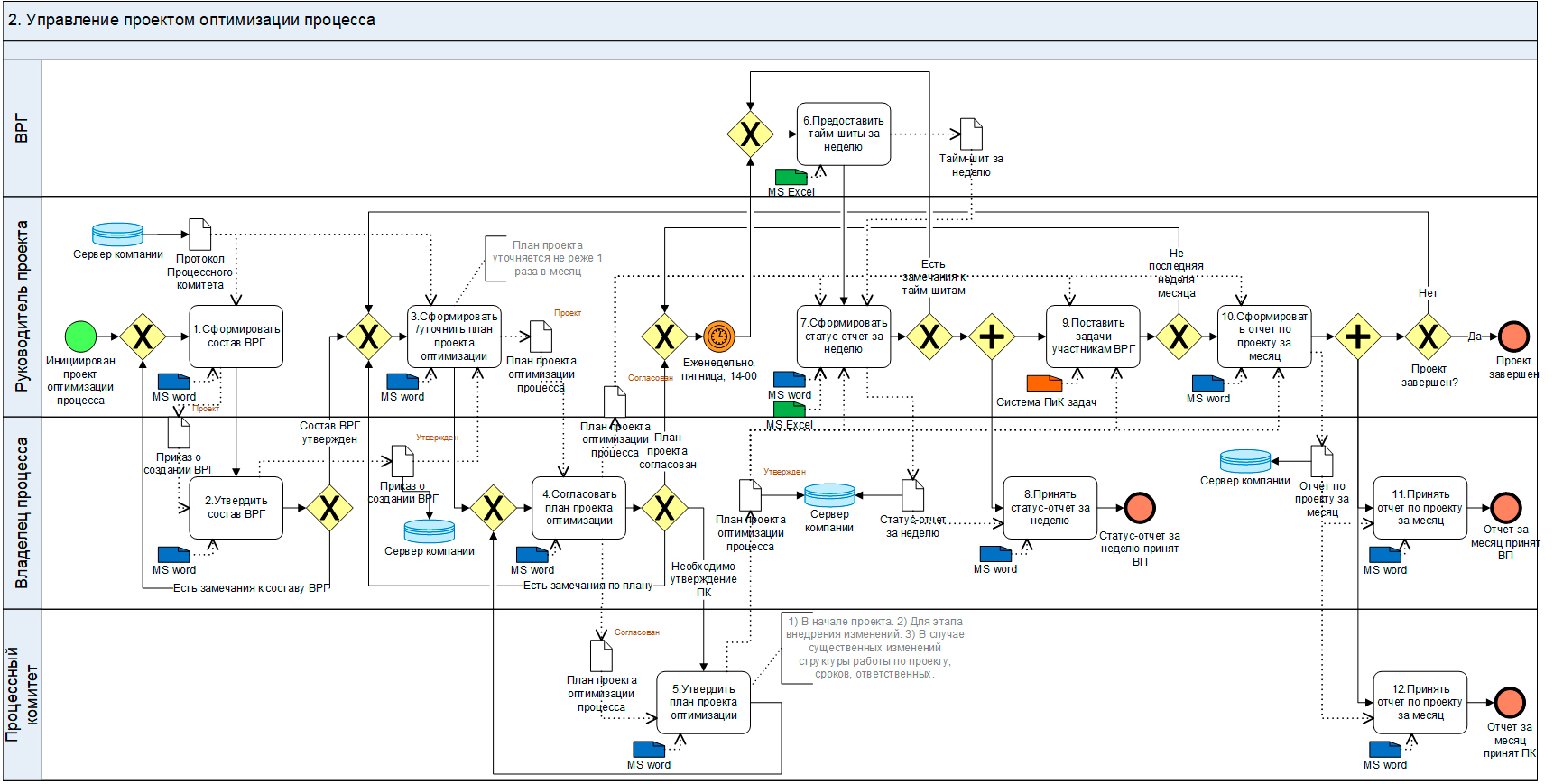
Task: Select task 1 Сформировать состав ВРГ
Action: (236, 337)
